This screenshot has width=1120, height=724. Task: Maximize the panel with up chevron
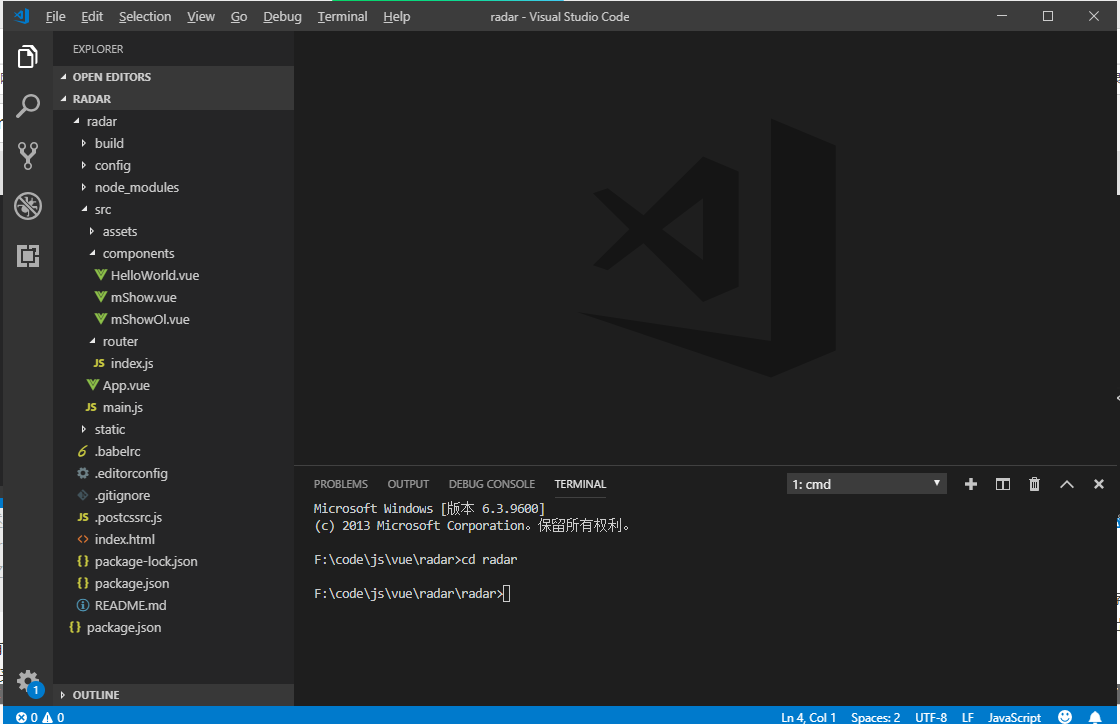[x=1066, y=484]
